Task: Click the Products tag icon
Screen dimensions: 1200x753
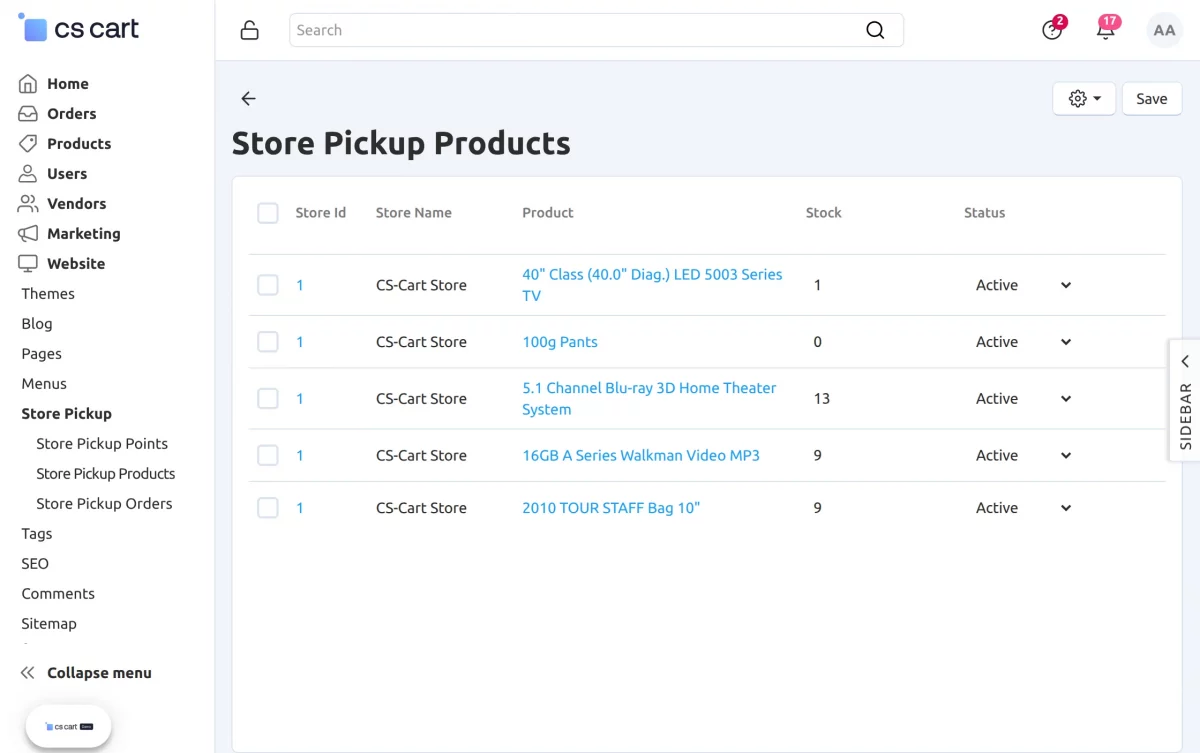Action: coord(28,144)
